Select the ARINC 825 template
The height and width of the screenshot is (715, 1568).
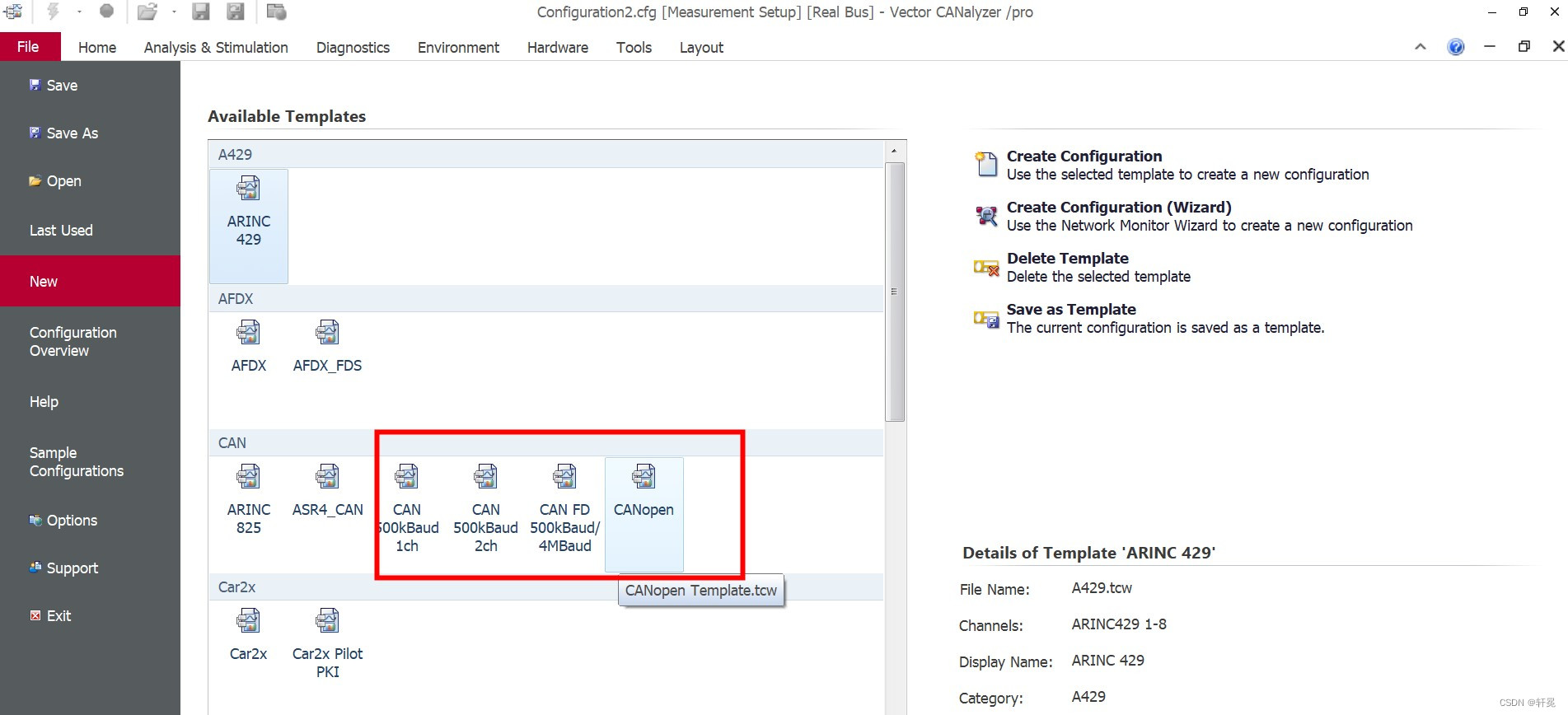pos(249,499)
